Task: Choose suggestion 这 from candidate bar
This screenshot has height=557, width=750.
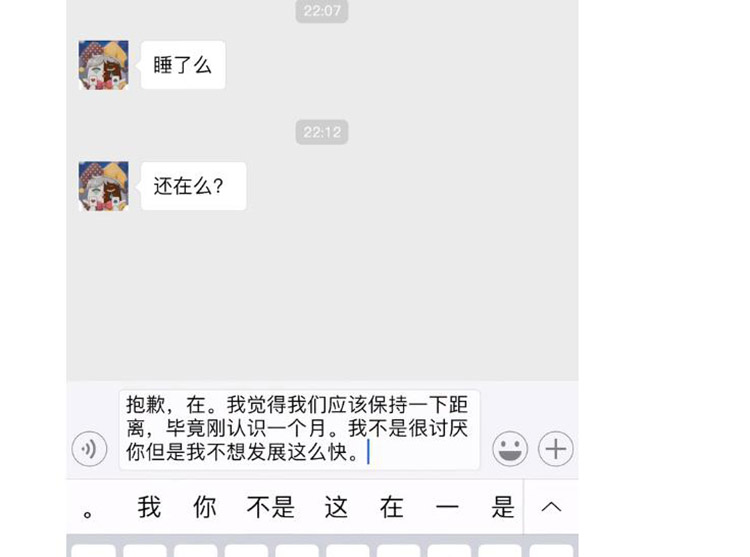Action: 336,506
